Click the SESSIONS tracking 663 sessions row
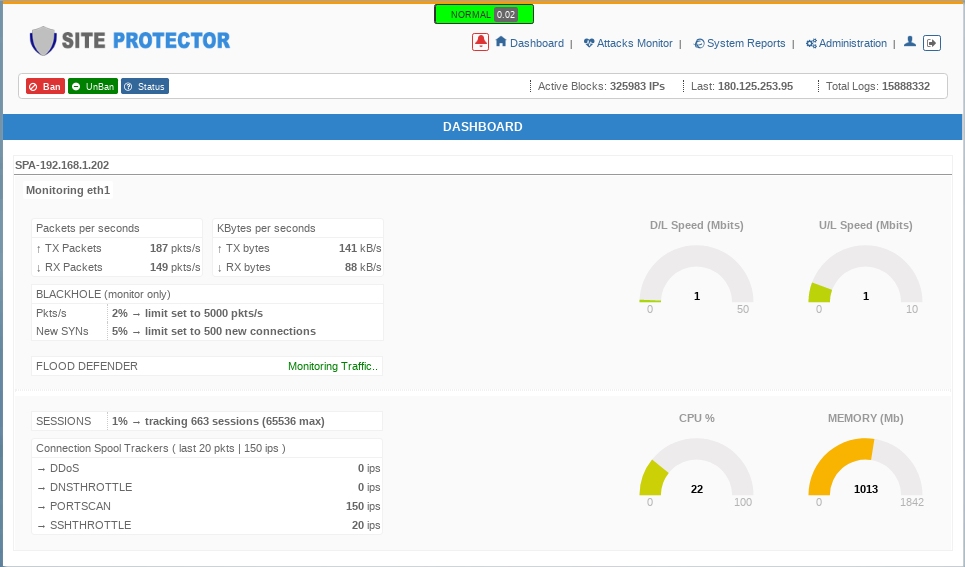The width and height of the screenshot is (965, 567). pyautogui.click(x=207, y=421)
